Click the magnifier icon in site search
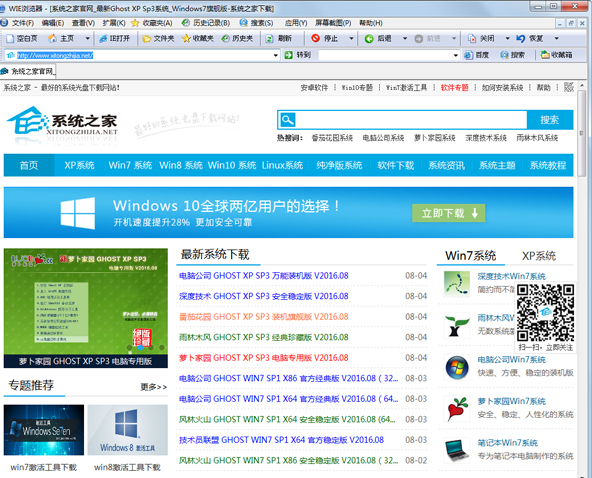This screenshot has height=478, width=592. 288,120
